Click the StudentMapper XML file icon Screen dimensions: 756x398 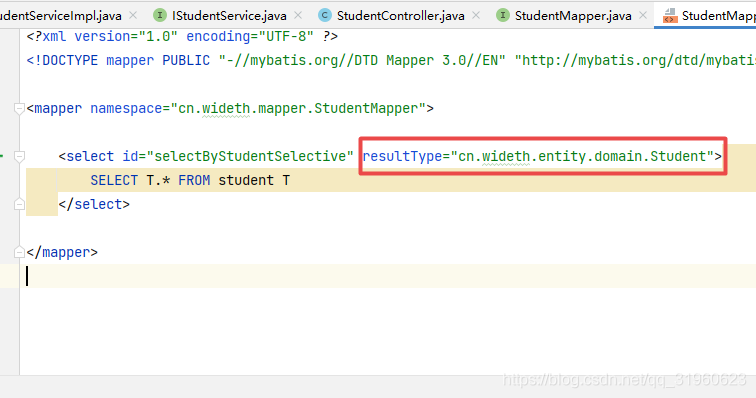click(670, 15)
